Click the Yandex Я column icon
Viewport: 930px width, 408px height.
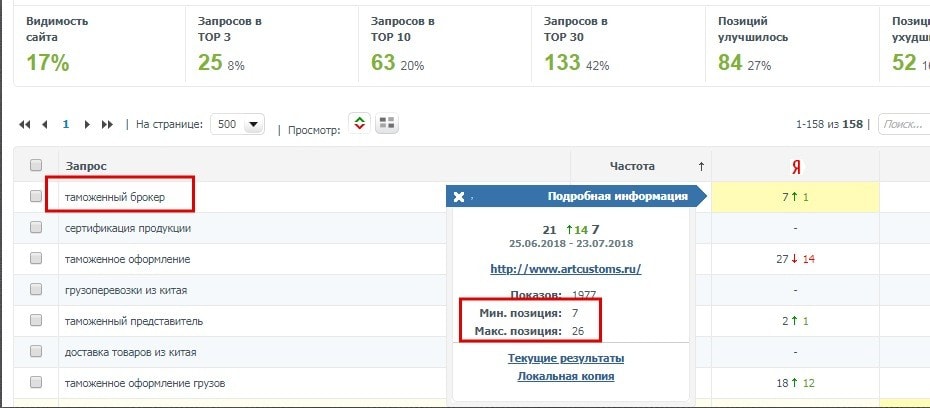tap(797, 166)
